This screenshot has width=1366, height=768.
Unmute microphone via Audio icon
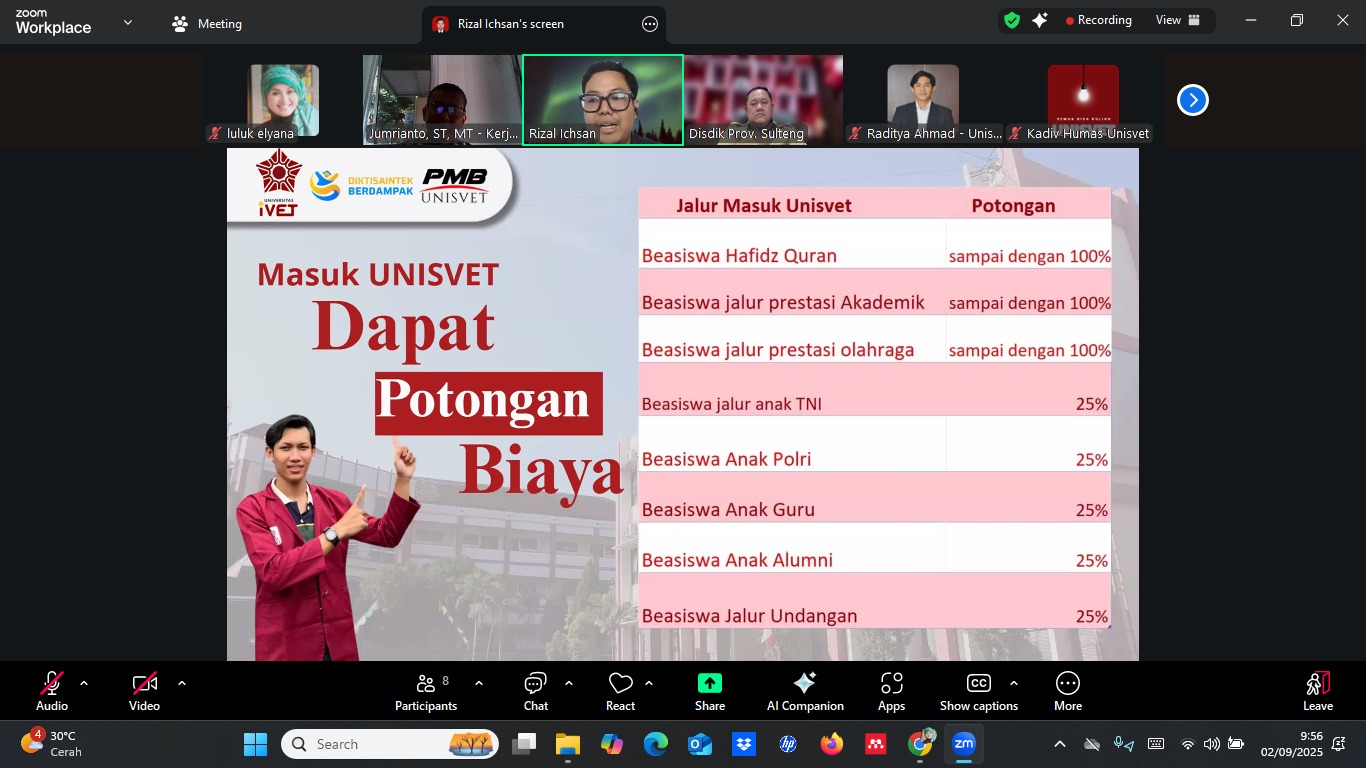(52, 683)
